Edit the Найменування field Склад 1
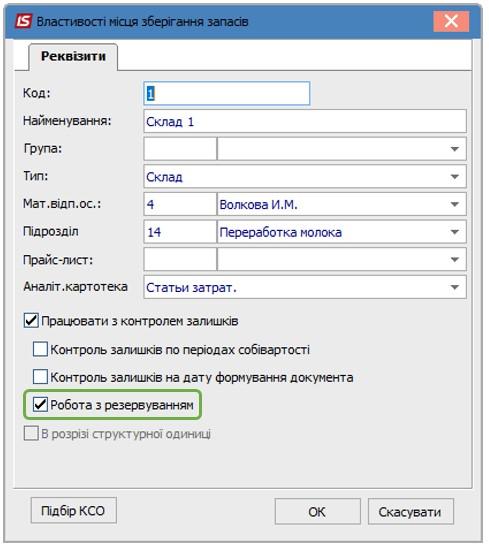The width and height of the screenshot is (489, 549). [305, 121]
